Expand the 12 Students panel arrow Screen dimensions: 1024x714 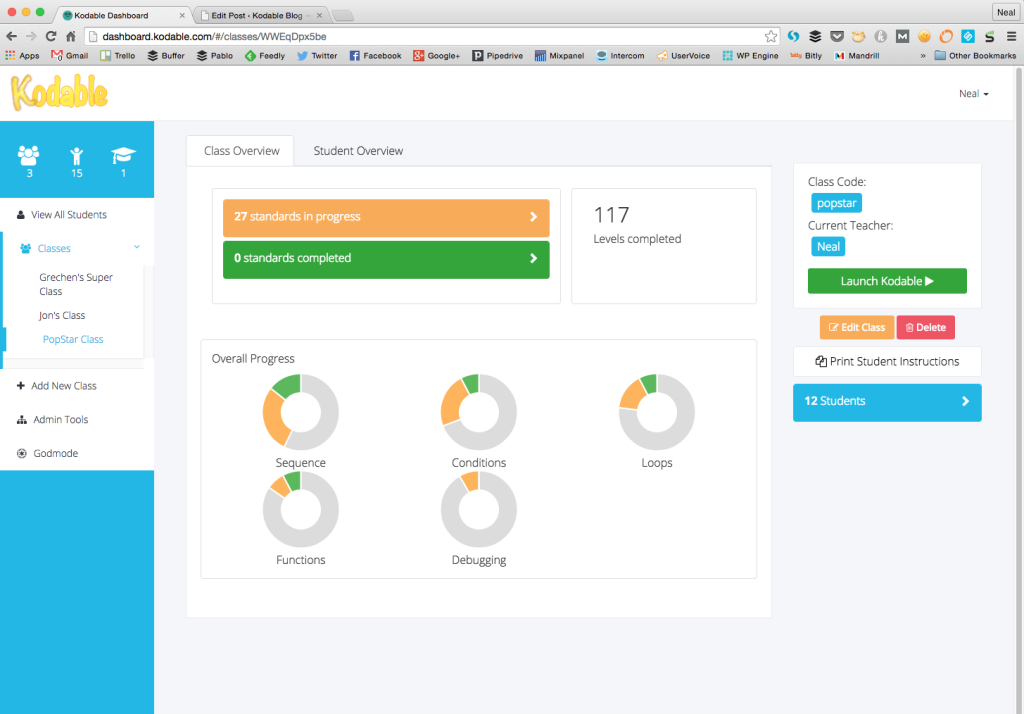coord(965,402)
